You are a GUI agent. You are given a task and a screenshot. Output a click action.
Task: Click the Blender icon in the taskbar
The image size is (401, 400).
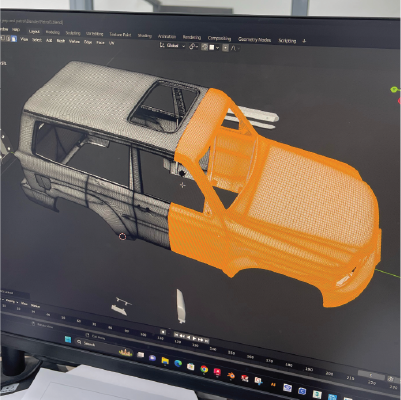click(x=230, y=376)
